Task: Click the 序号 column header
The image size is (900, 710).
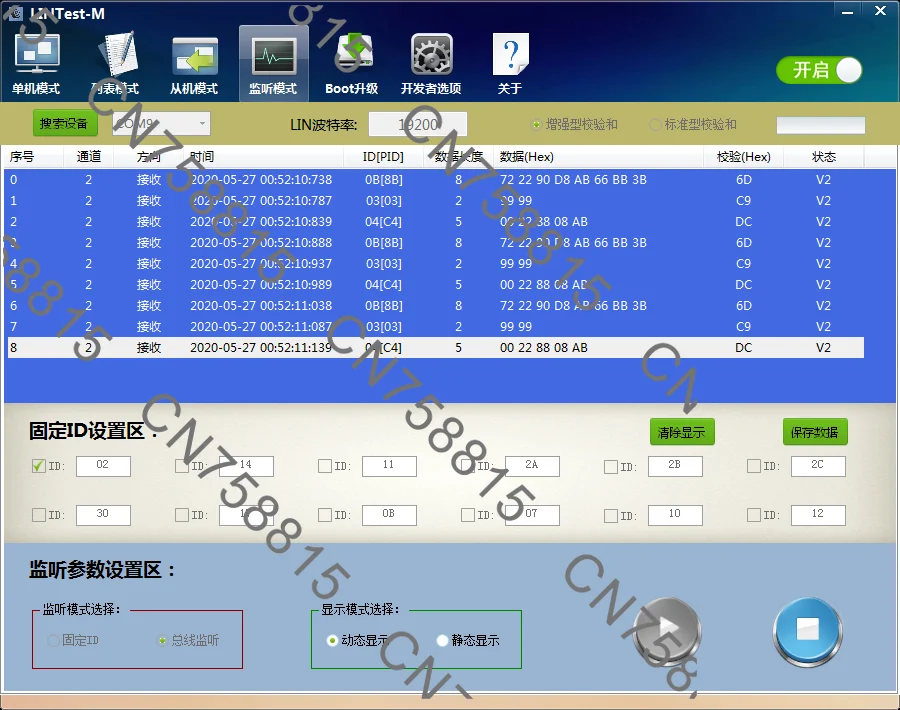Action: pyautogui.click(x=33, y=157)
